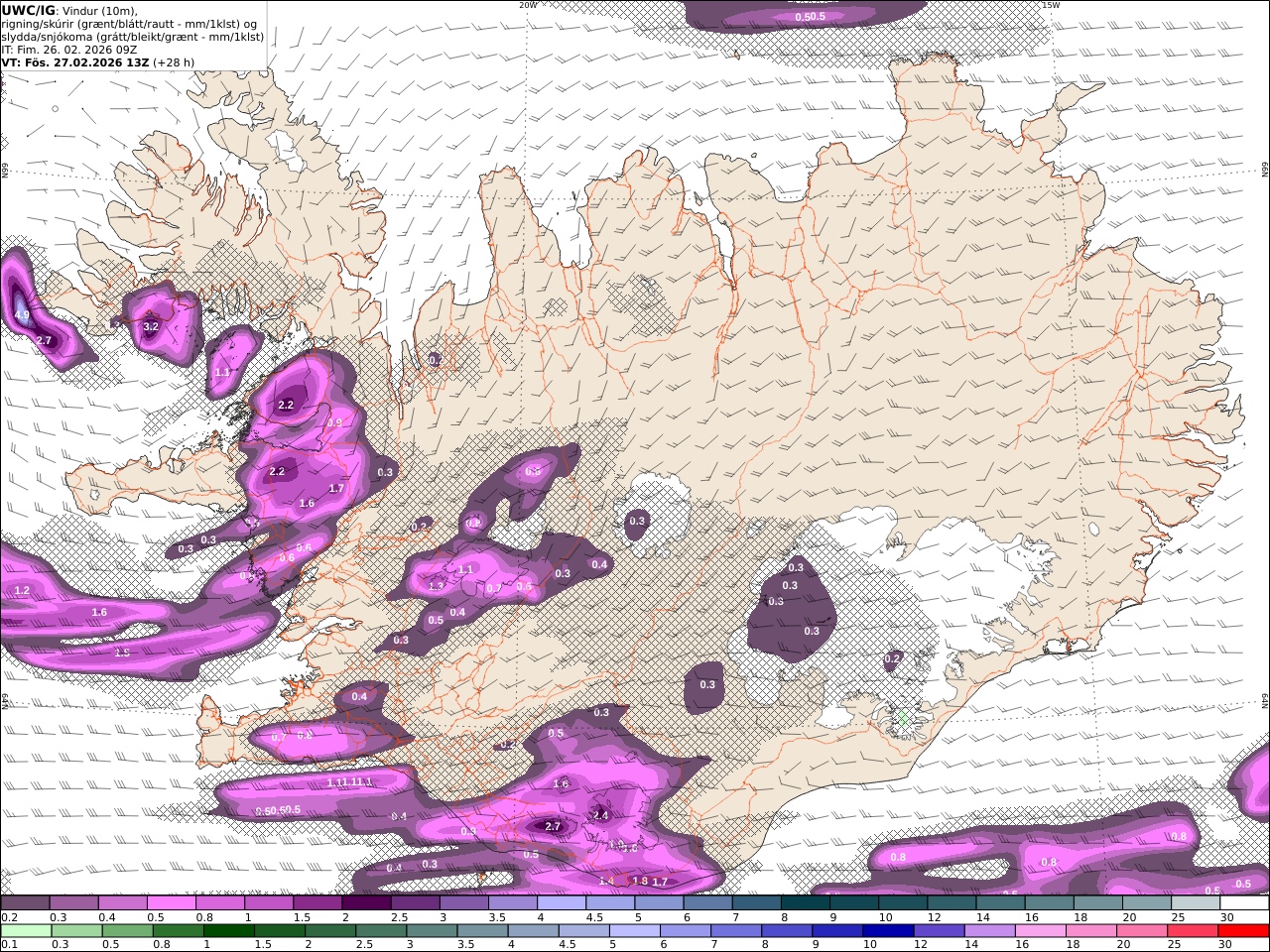Select the 1.5 swatch in the rain legend row

(x=280, y=930)
